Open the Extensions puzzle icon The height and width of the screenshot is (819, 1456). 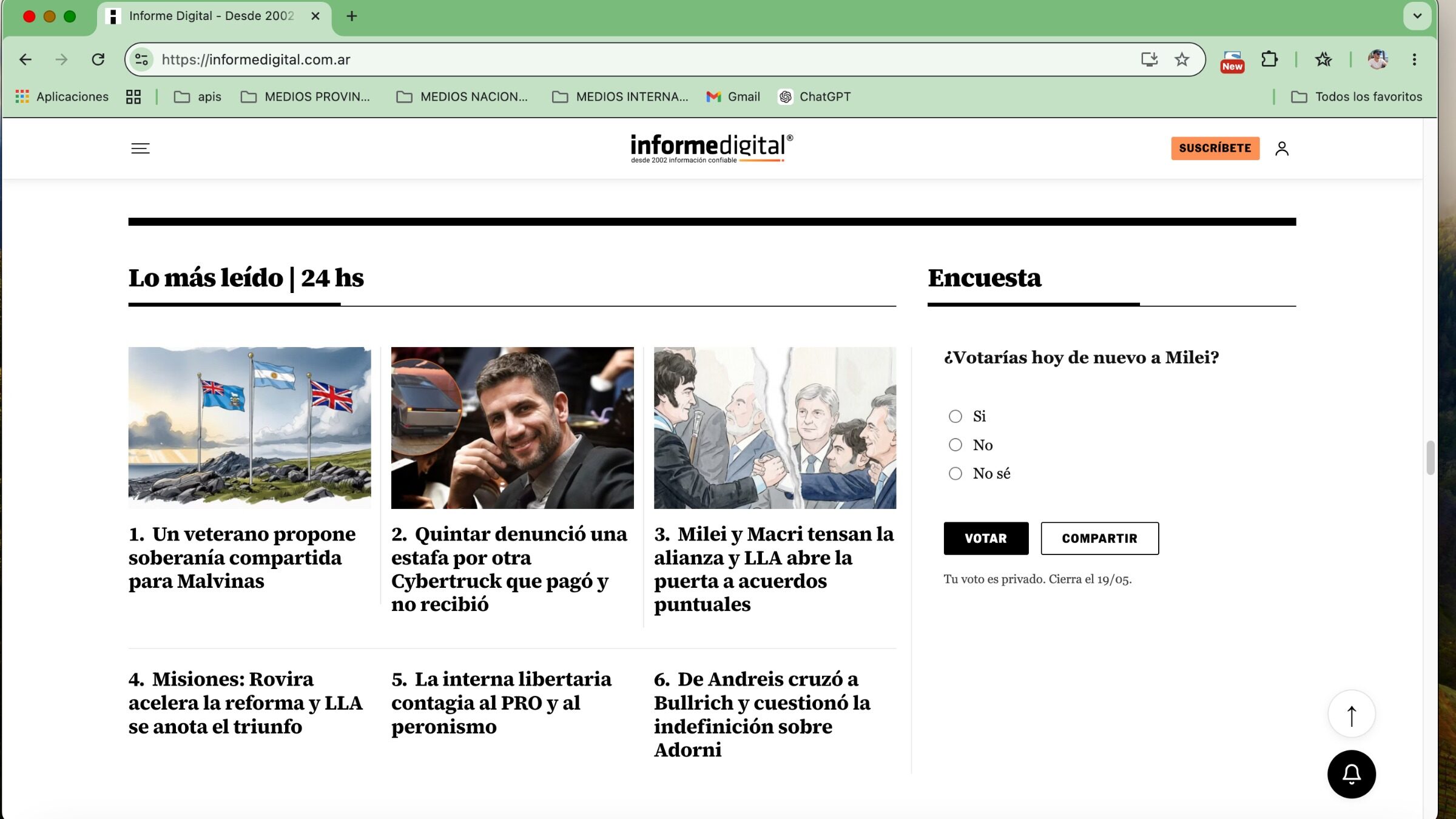1269,59
